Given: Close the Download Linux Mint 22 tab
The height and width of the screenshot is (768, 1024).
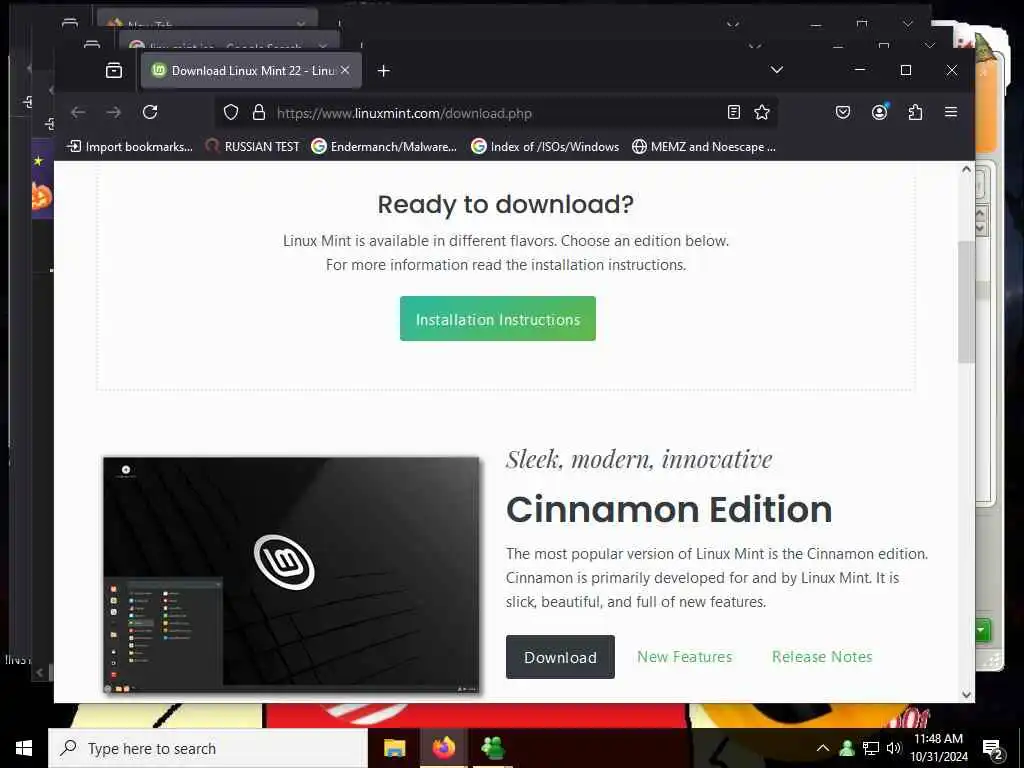Looking at the screenshot, I should pos(345,70).
